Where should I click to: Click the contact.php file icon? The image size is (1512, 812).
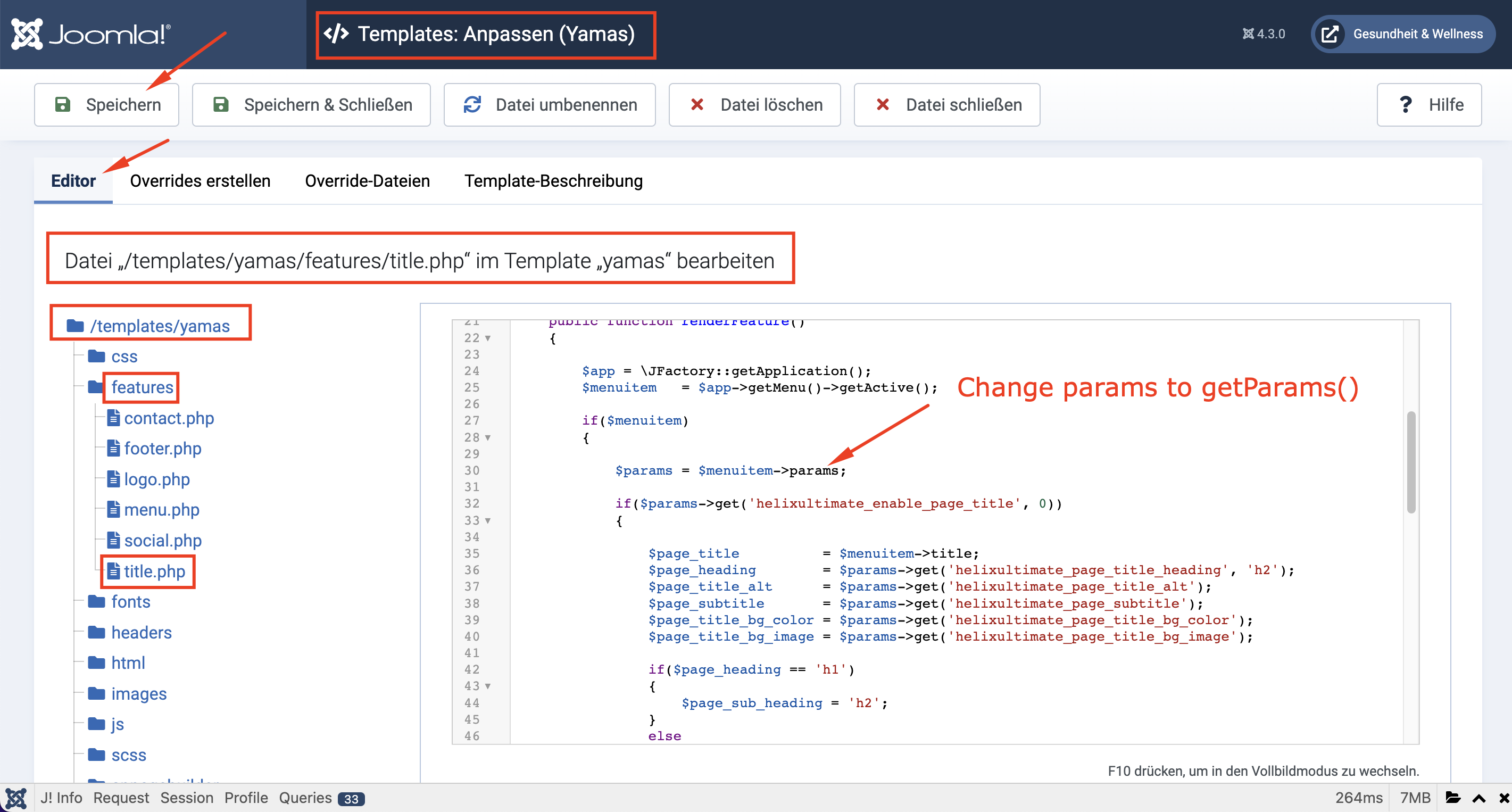pos(114,418)
